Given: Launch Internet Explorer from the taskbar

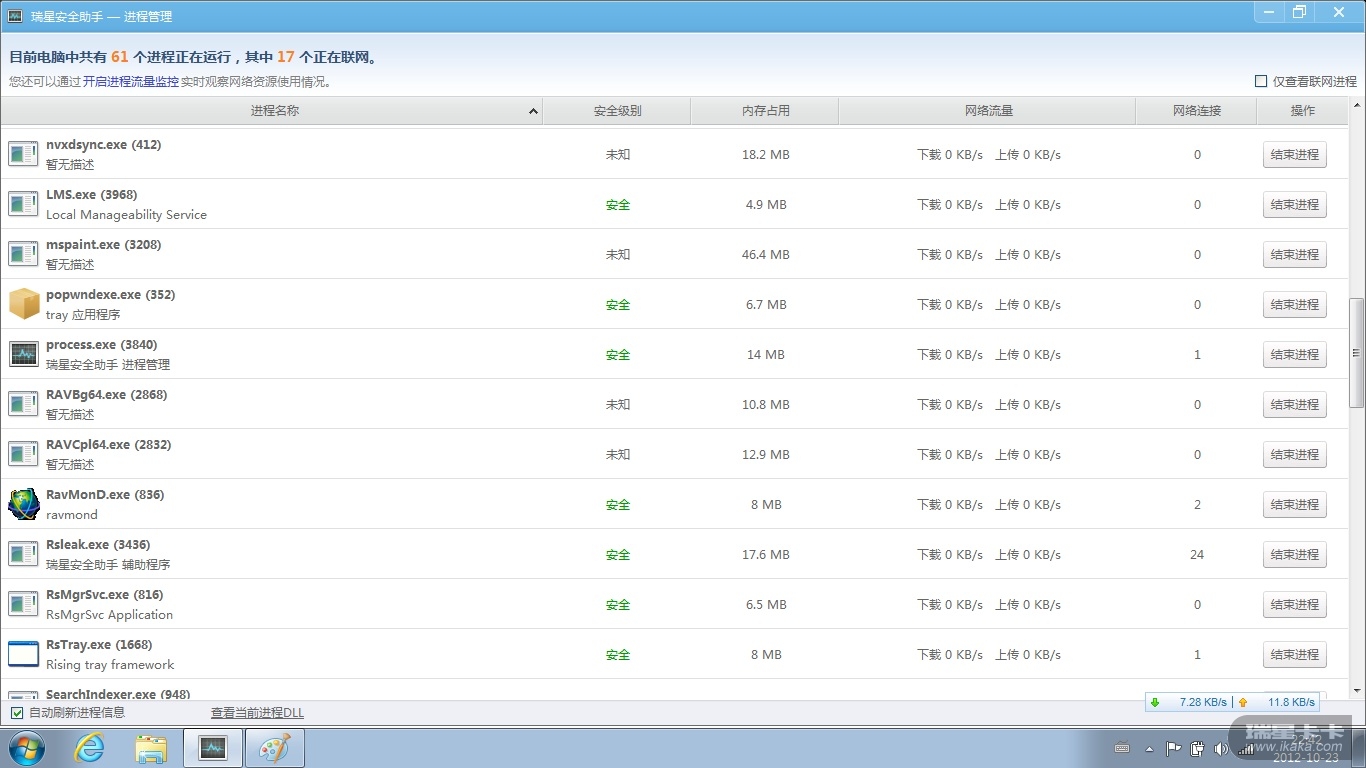Looking at the screenshot, I should point(90,748).
